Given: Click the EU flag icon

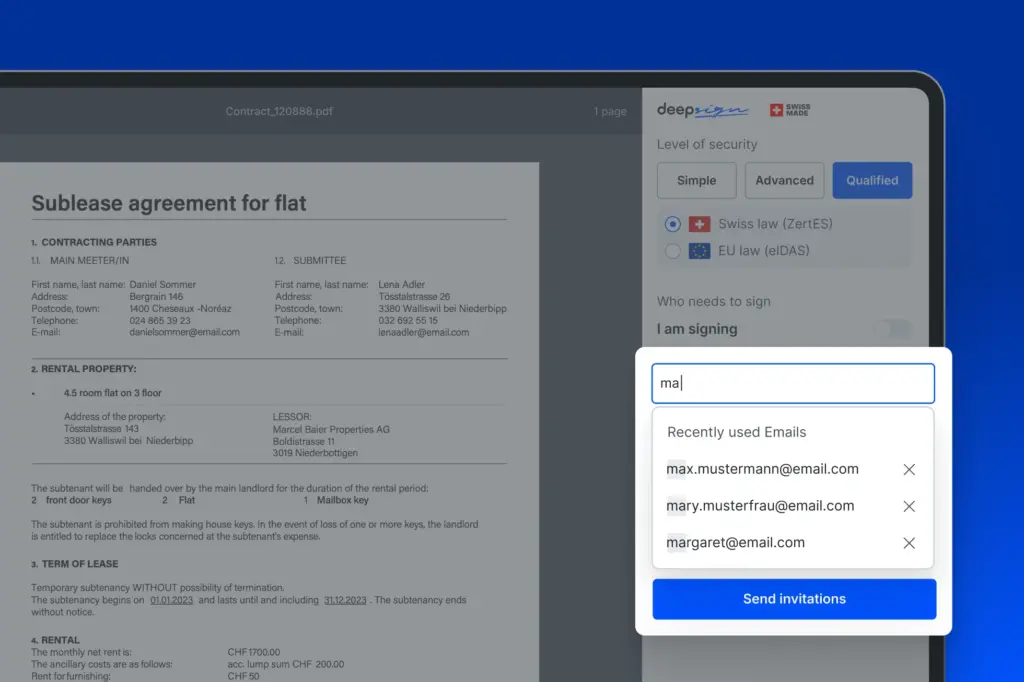Looking at the screenshot, I should [x=699, y=251].
